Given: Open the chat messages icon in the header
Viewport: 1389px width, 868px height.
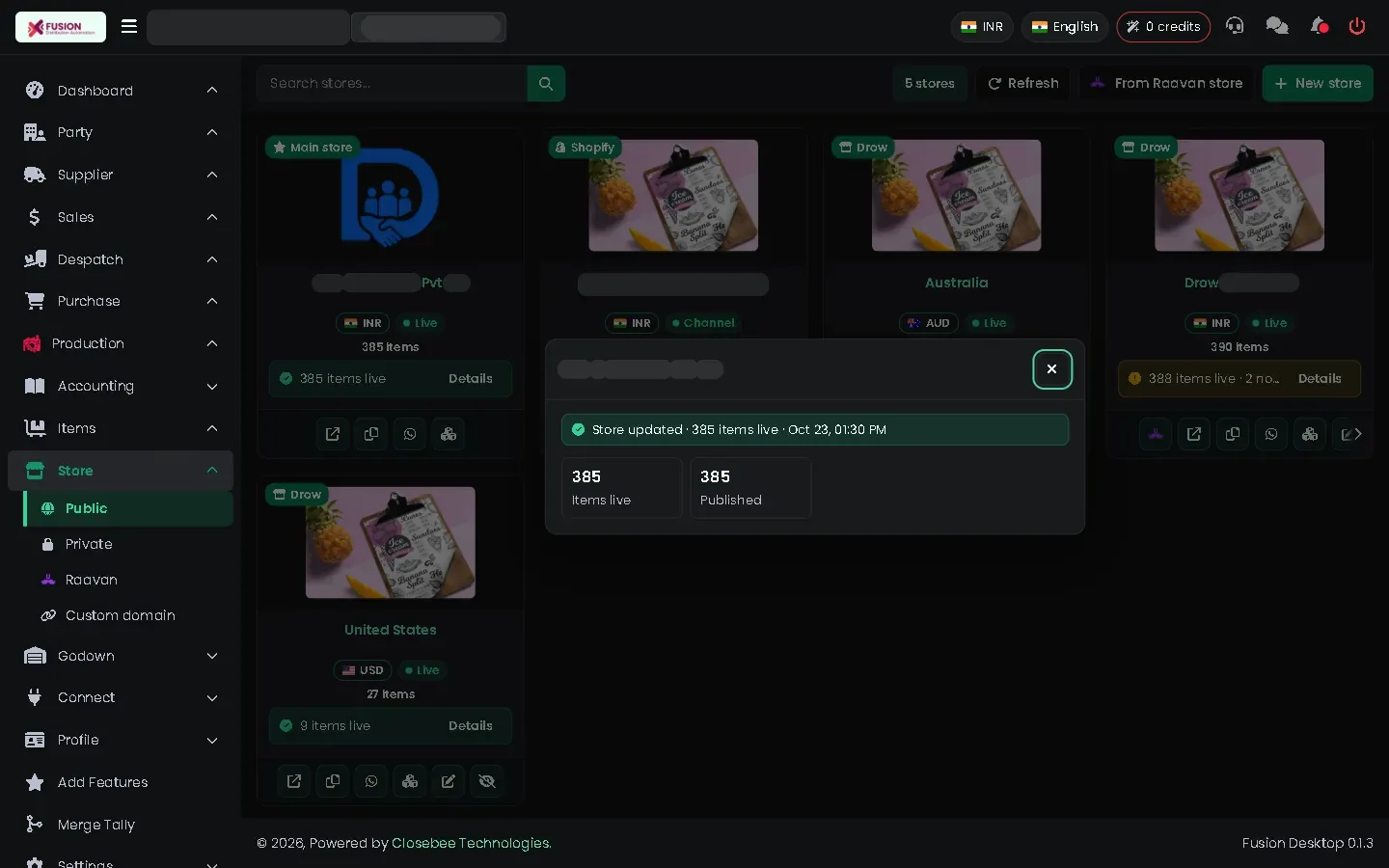Looking at the screenshot, I should pyautogui.click(x=1277, y=26).
